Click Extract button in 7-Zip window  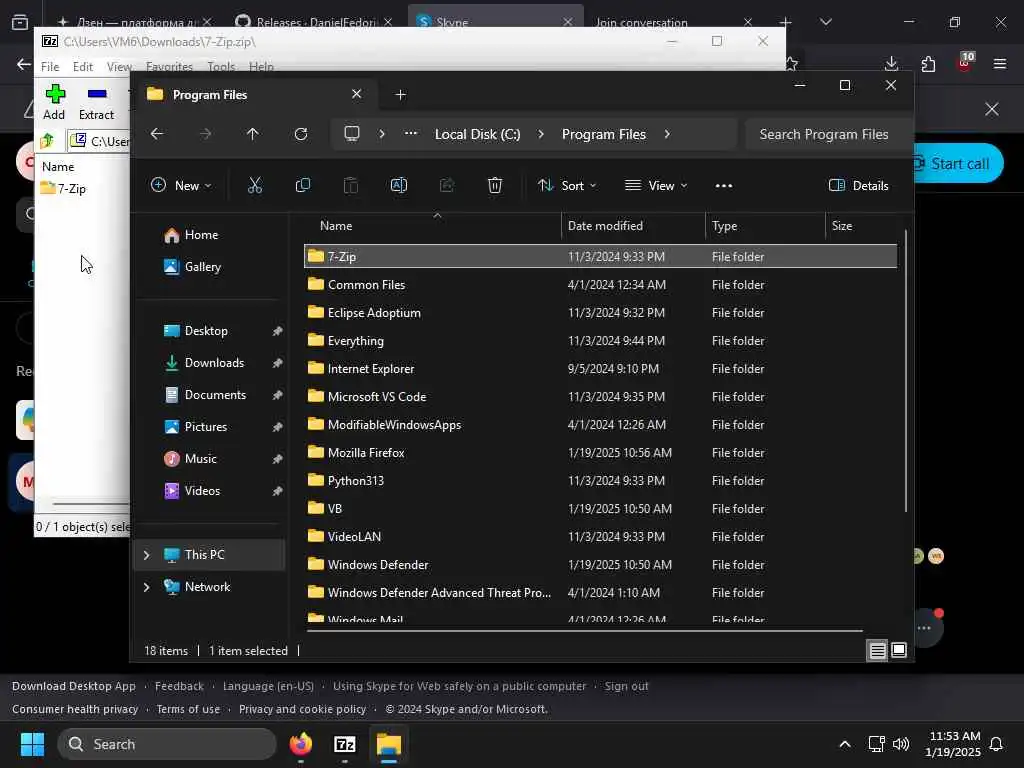pyautogui.click(x=96, y=102)
